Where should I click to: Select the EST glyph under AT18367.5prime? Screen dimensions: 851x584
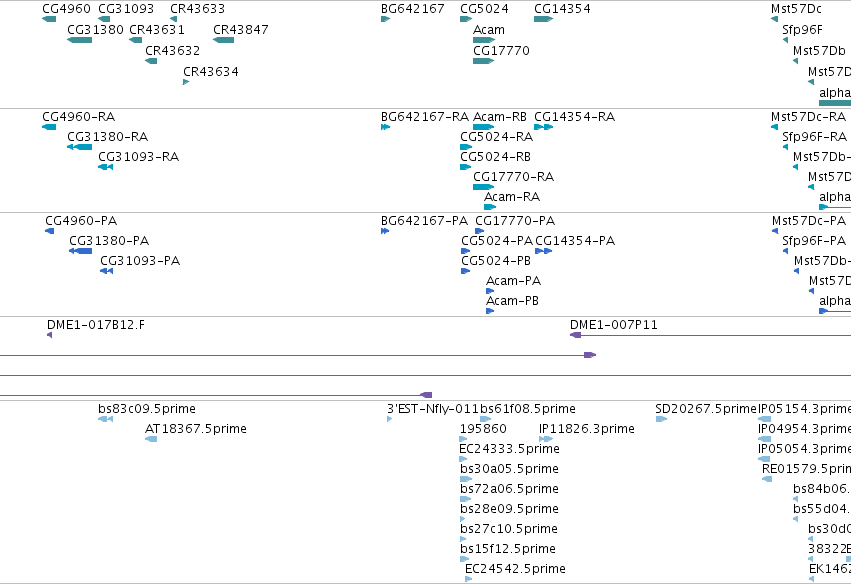(x=151, y=439)
